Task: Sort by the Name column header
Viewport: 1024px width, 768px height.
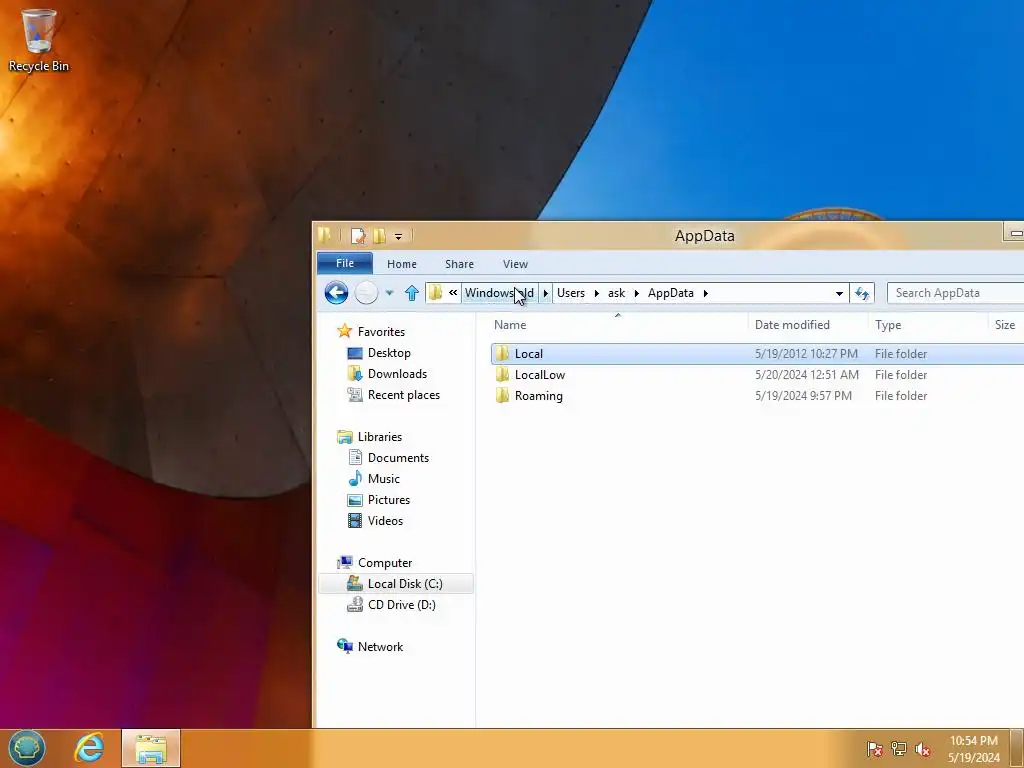Action: [617, 325]
